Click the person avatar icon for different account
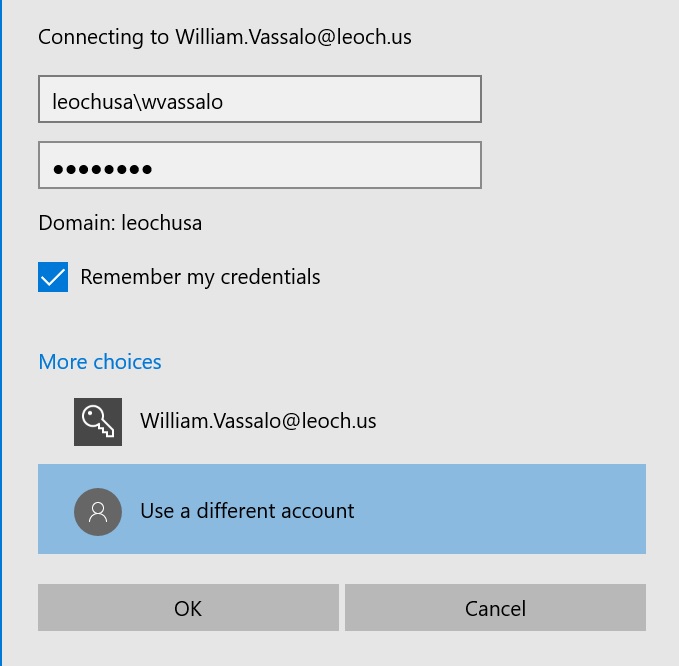Screen dimensions: 679x666 coord(98,512)
